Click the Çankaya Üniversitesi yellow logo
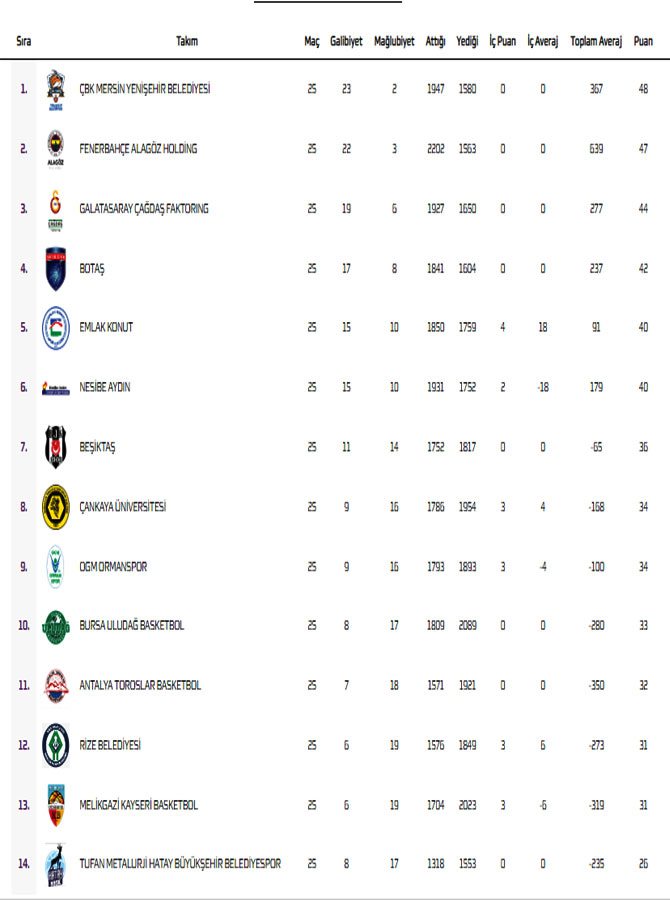 click(x=56, y=507)
